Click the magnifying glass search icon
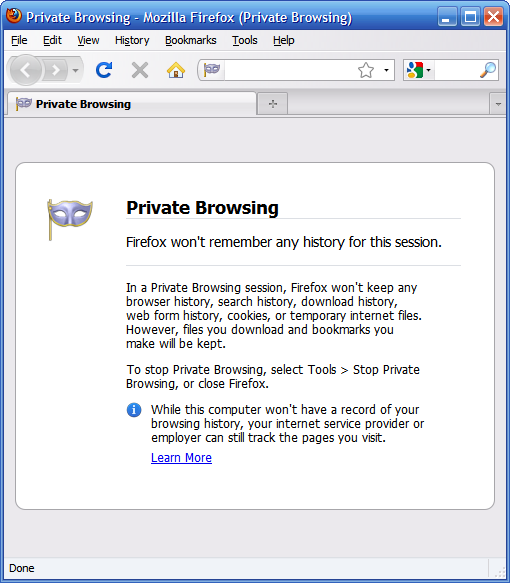This screenshot has height=583, width=510. tap(488, 70)
